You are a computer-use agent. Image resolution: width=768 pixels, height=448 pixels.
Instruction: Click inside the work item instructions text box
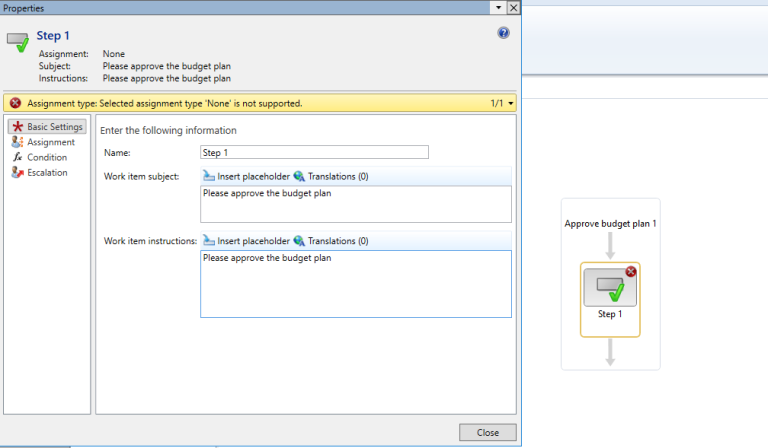click(x=355, y=283)
